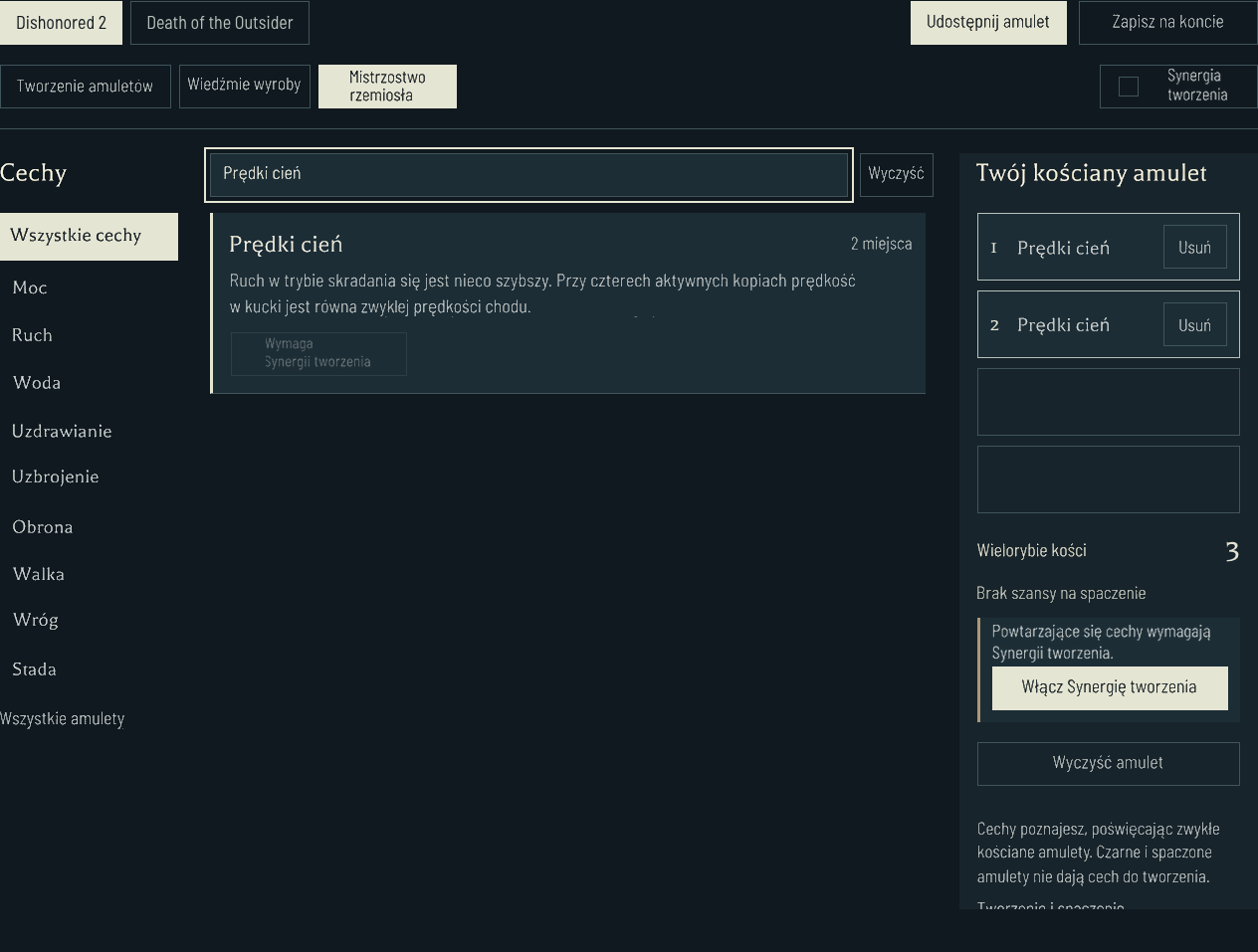Filter traits by Moc

[30, 287]
